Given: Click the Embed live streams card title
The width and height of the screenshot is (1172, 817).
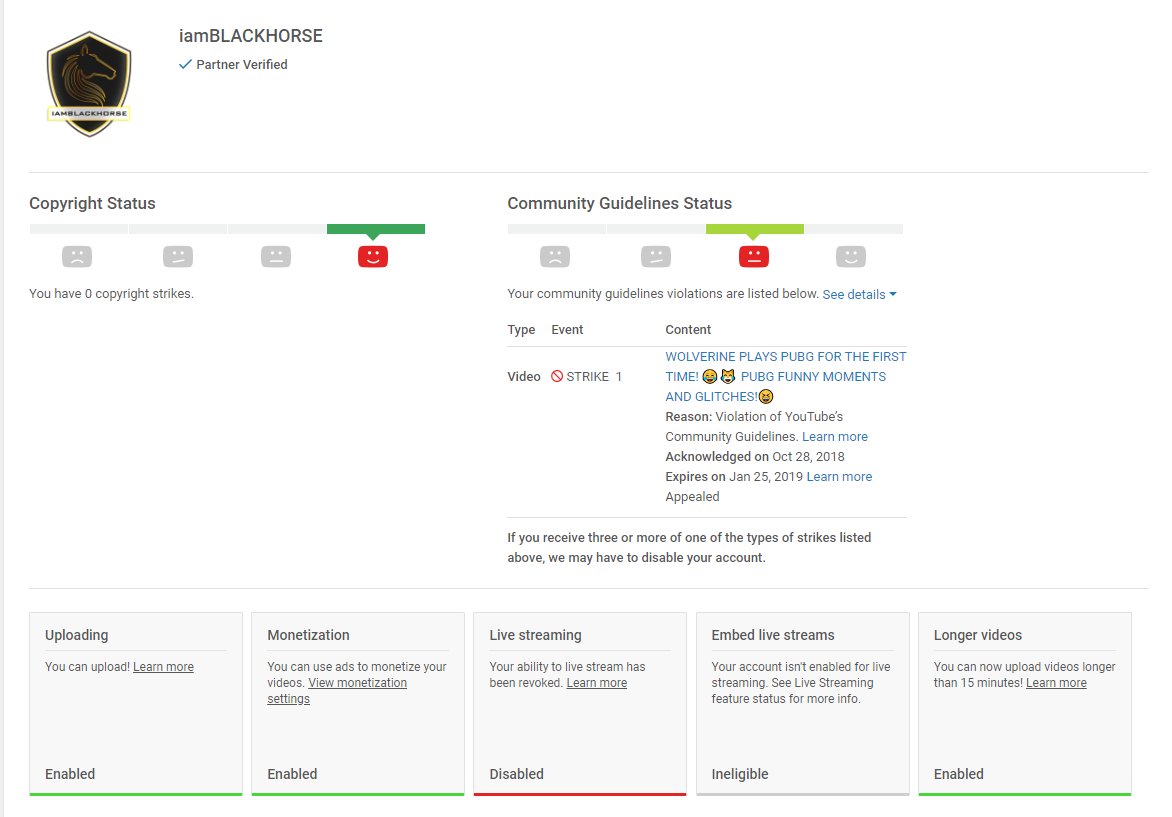Looking at the screenshot, I should coord(773,635).
